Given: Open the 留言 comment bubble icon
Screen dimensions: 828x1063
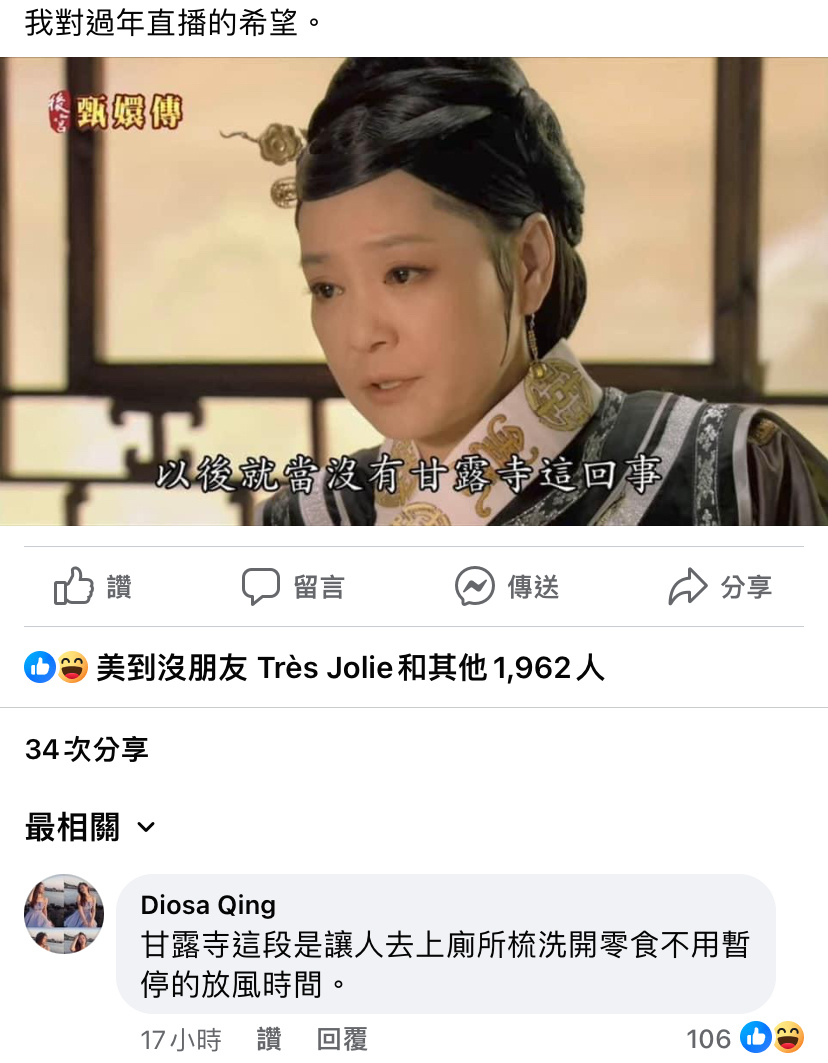Looking at the screenshot, I should point(260,586).
